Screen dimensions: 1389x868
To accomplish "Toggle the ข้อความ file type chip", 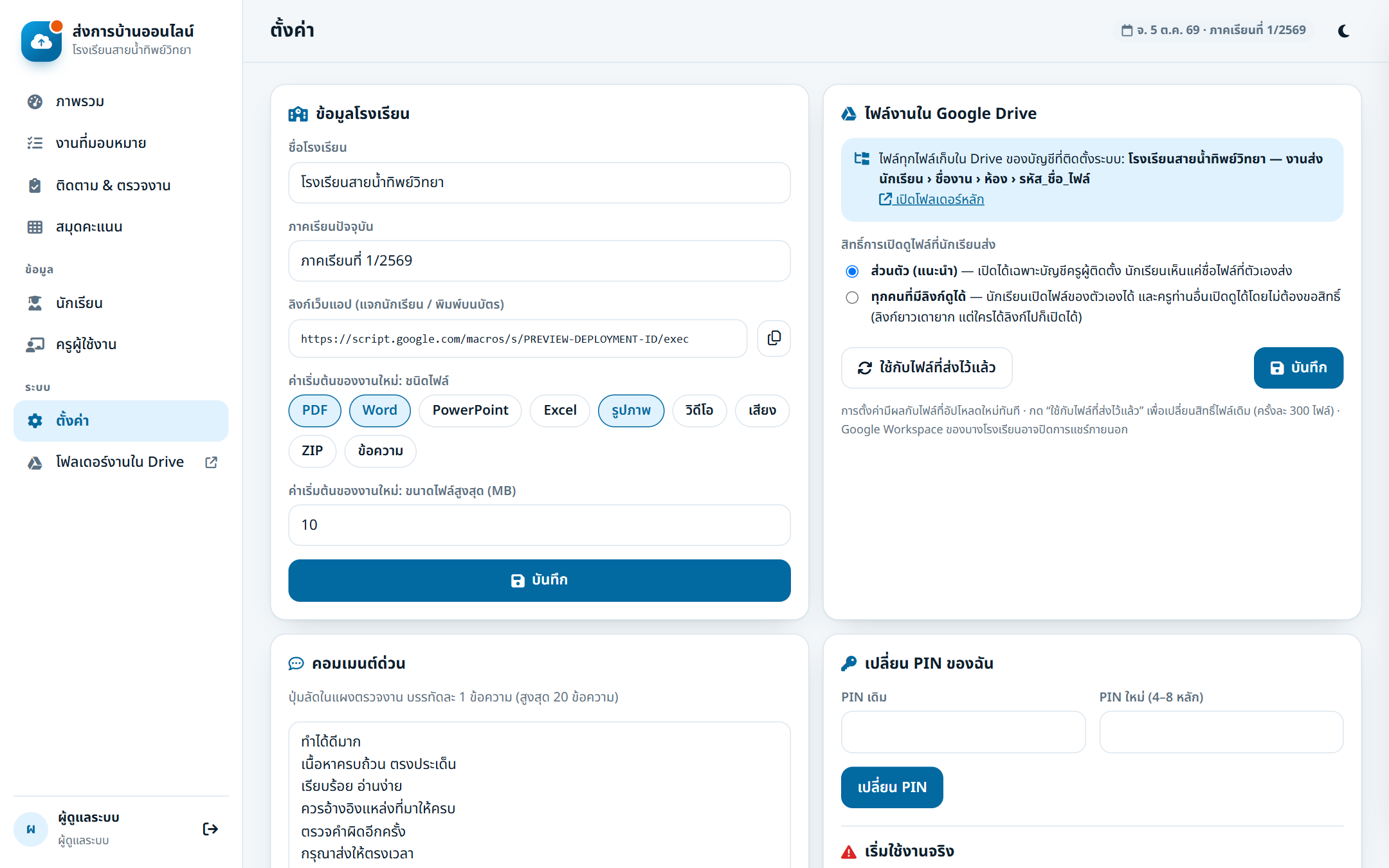I will point(380,451).
